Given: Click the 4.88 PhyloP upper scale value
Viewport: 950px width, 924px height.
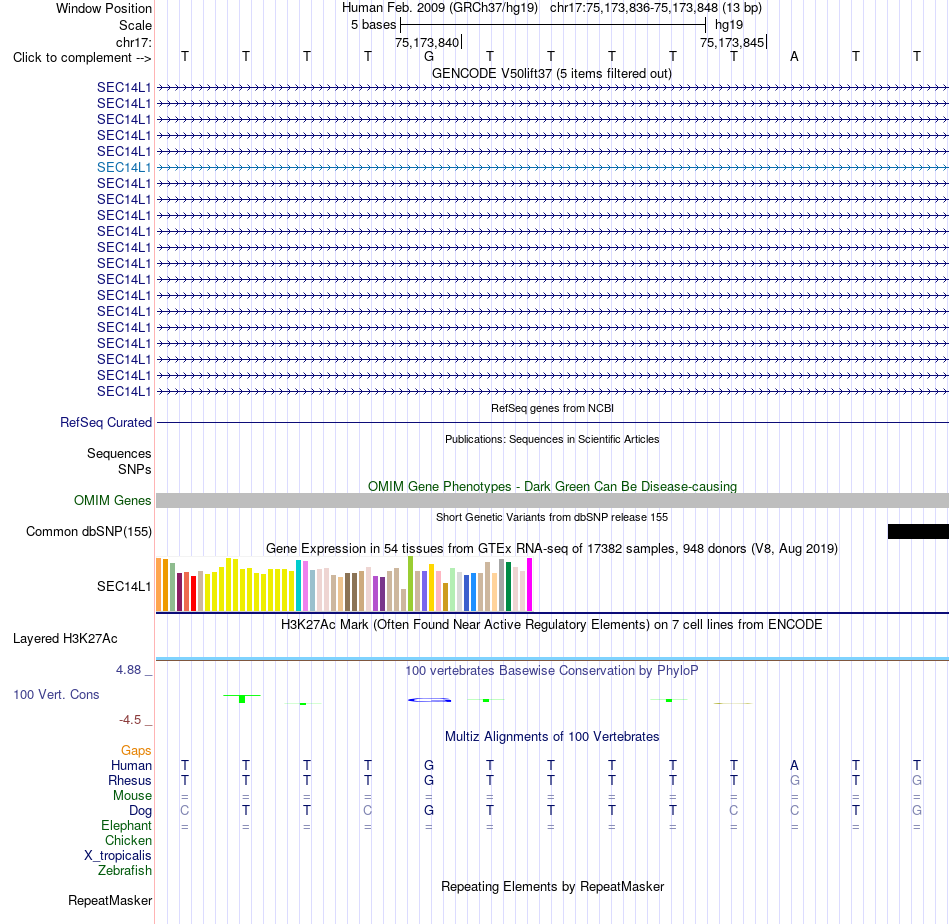Looking at the screenshot, I should pos(128,670).
